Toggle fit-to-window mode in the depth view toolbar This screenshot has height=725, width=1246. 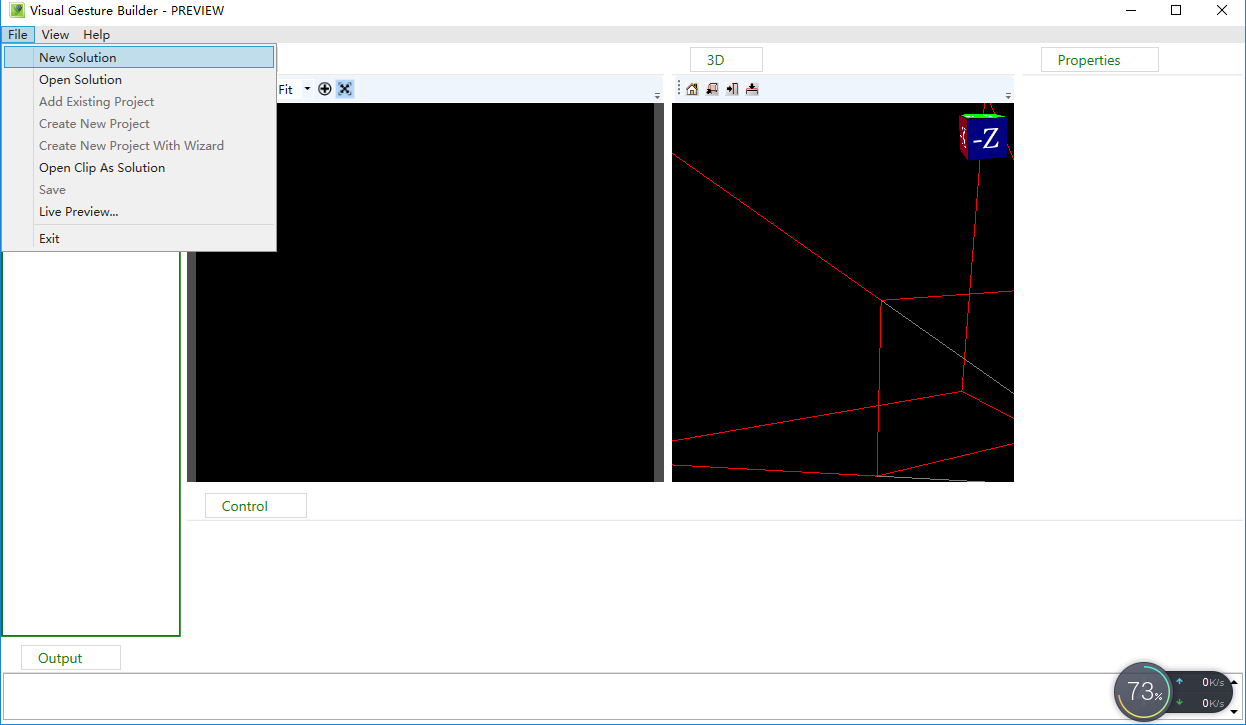[x=344, y=88]
